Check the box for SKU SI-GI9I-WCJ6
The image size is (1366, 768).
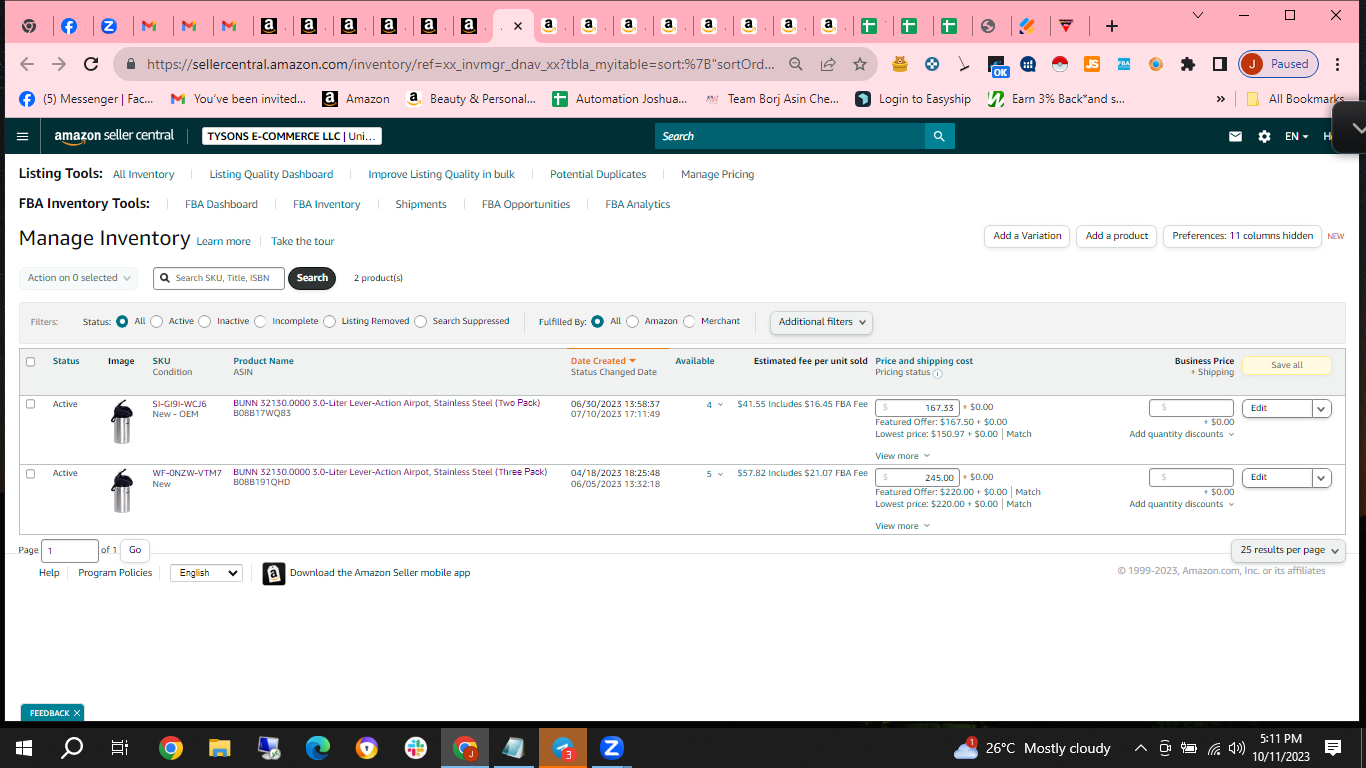30,404
